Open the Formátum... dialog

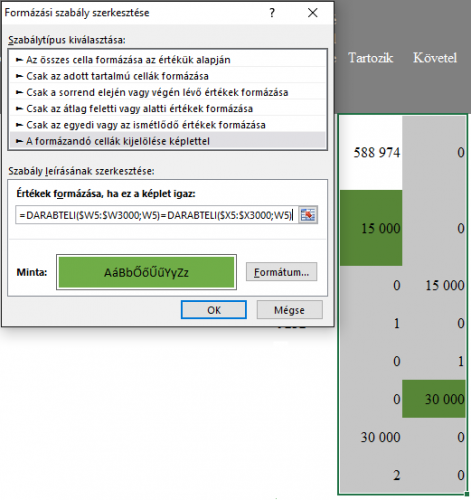point(281,272)
